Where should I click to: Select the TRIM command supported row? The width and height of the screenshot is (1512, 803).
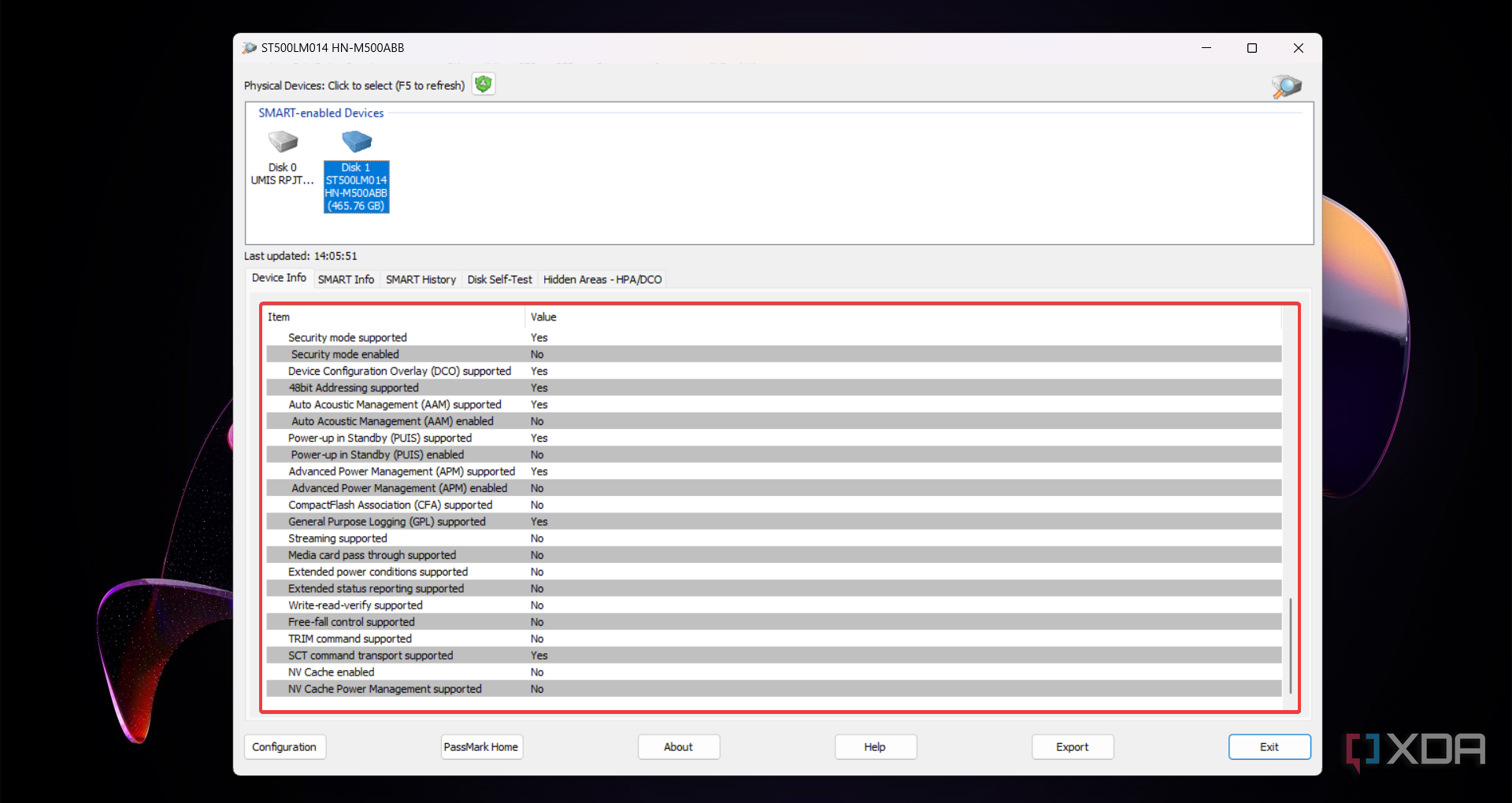(x=773, y=639)
